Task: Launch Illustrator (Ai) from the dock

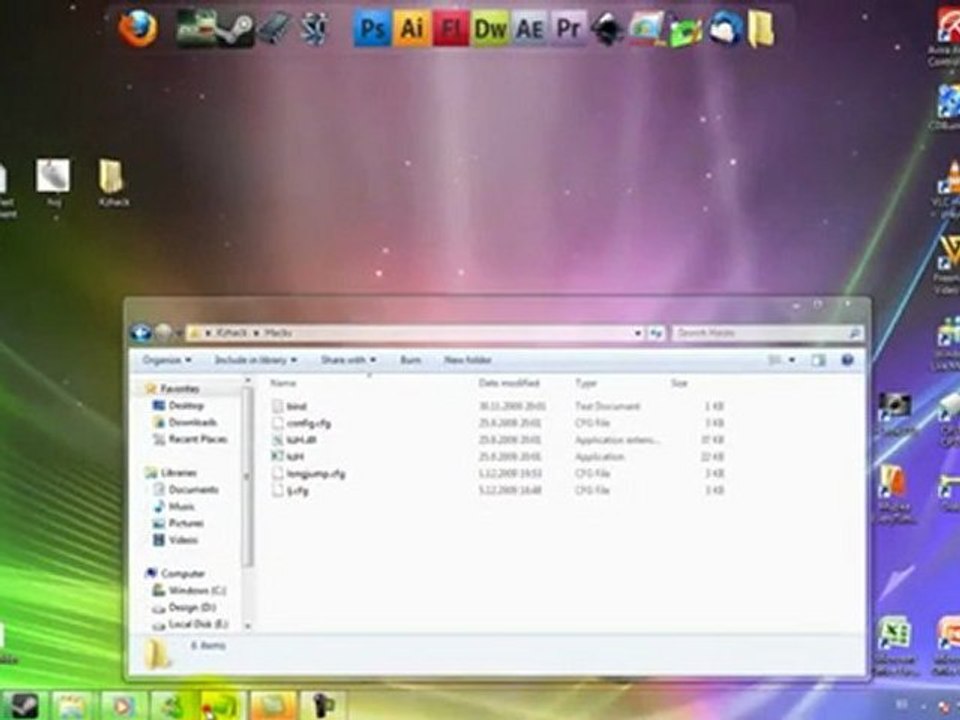Action: [x=411, y=29]
